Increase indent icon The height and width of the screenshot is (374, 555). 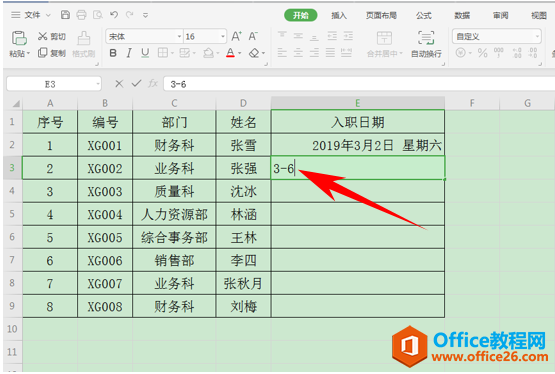click(x=348, y=35)
